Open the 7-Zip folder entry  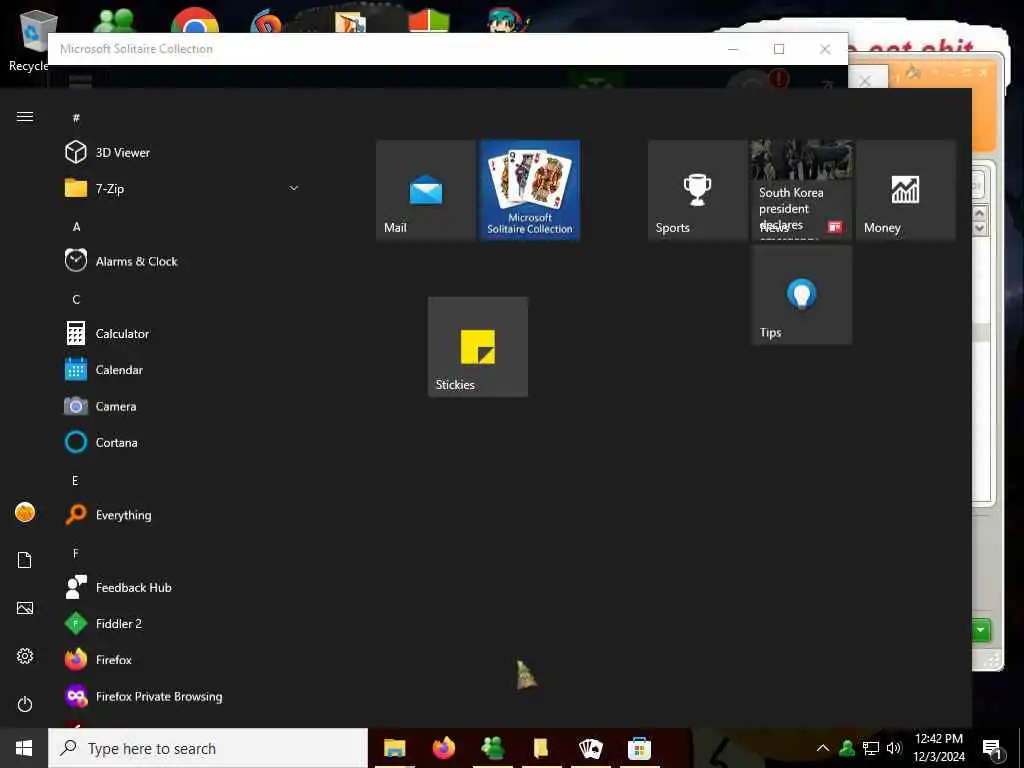[183, 189]
